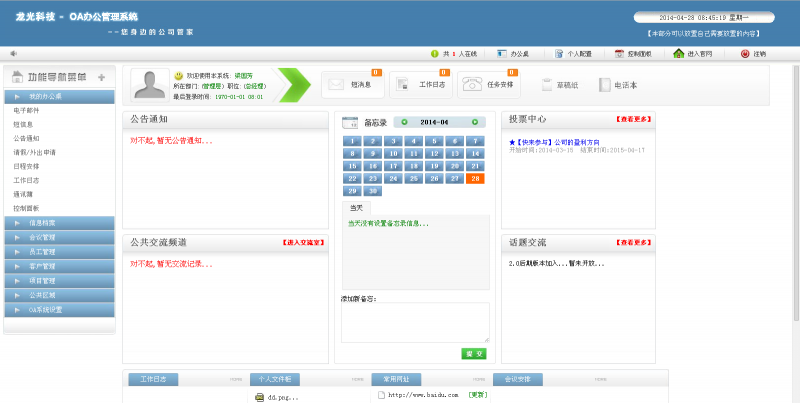This screenshot has width=800, height=403.
Task: Click the green 提交 submit button
Action: (x=474, y=353)
